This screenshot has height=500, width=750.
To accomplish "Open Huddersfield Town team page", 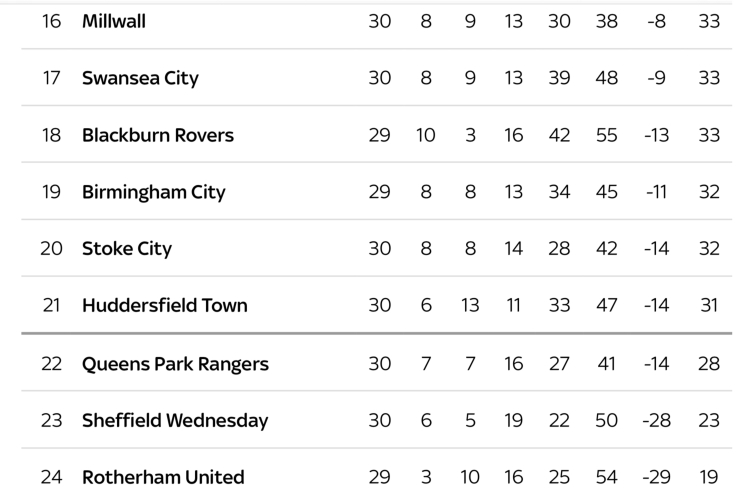I will coord(164,306).
